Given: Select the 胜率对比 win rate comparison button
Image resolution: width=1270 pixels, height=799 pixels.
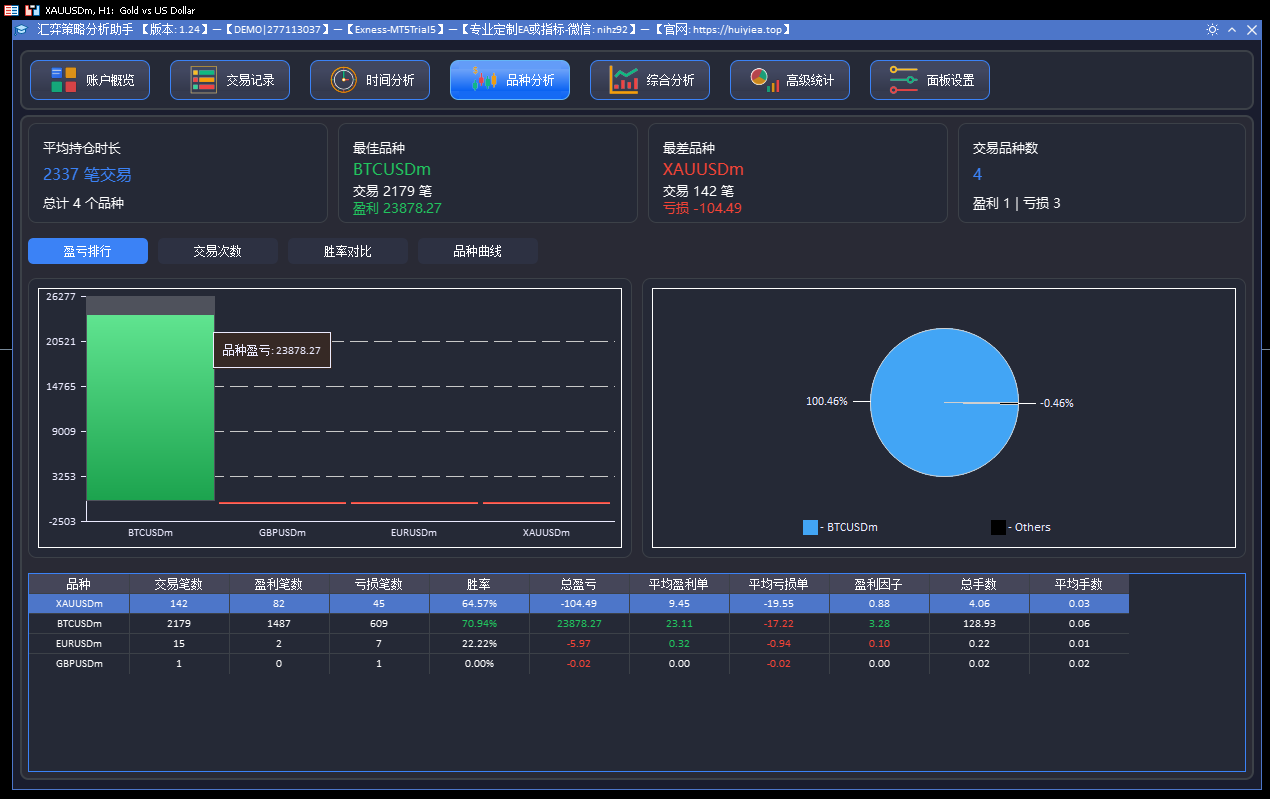Looking at the screenshot, I should tap(348, 251).
